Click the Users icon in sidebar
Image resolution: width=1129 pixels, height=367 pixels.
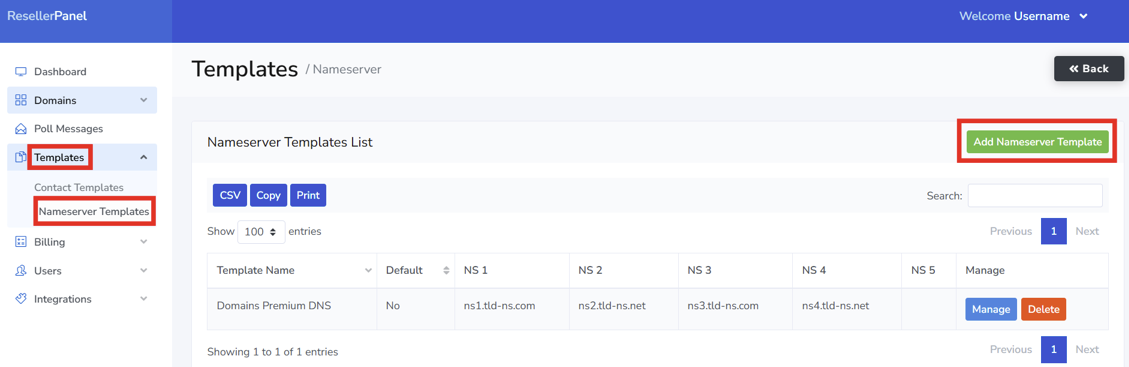click(x=21, y=271)
